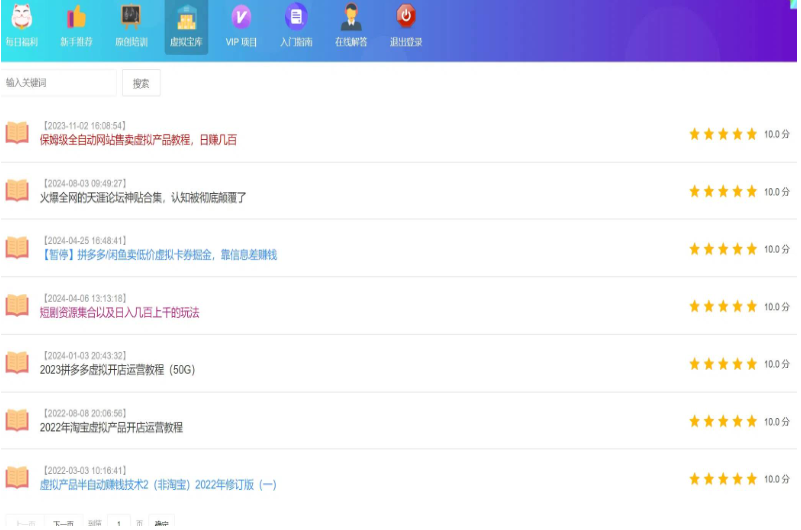Viewport: 801px width, 530px height.
Task: Click the 10.0 分 score on 2022年淘宝虚拟产品 row
Action: 776,422
